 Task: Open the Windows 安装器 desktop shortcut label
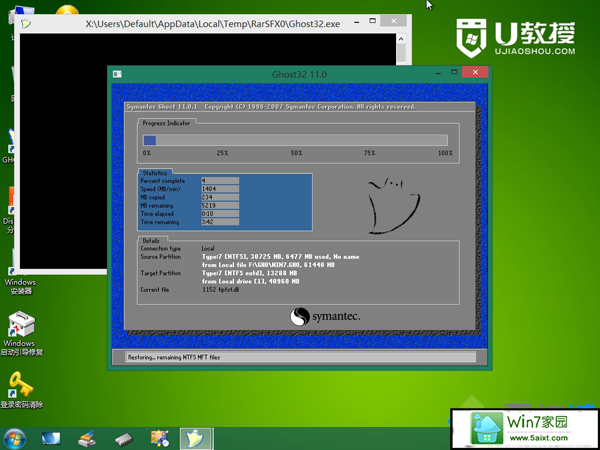[x=20, y=287]
